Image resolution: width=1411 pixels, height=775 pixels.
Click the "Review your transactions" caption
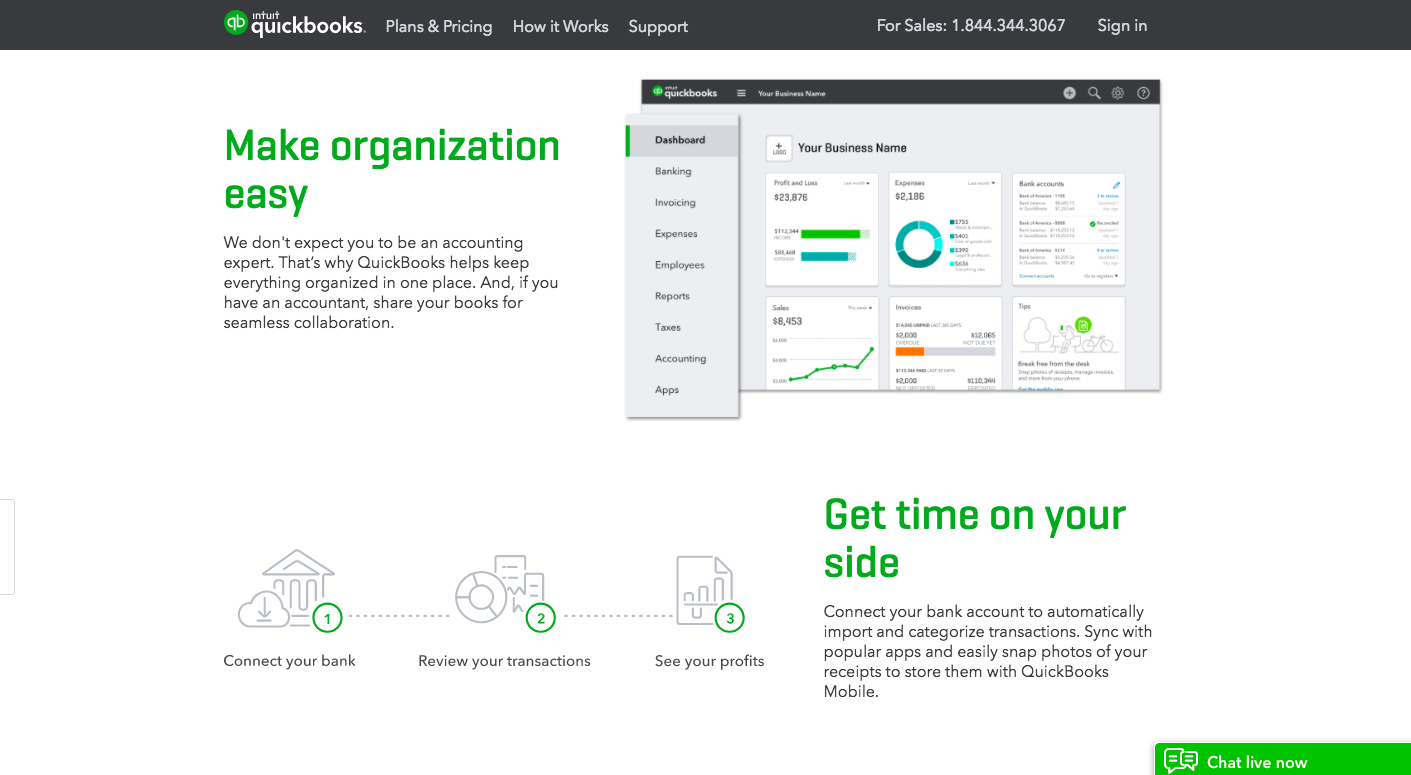504,661
